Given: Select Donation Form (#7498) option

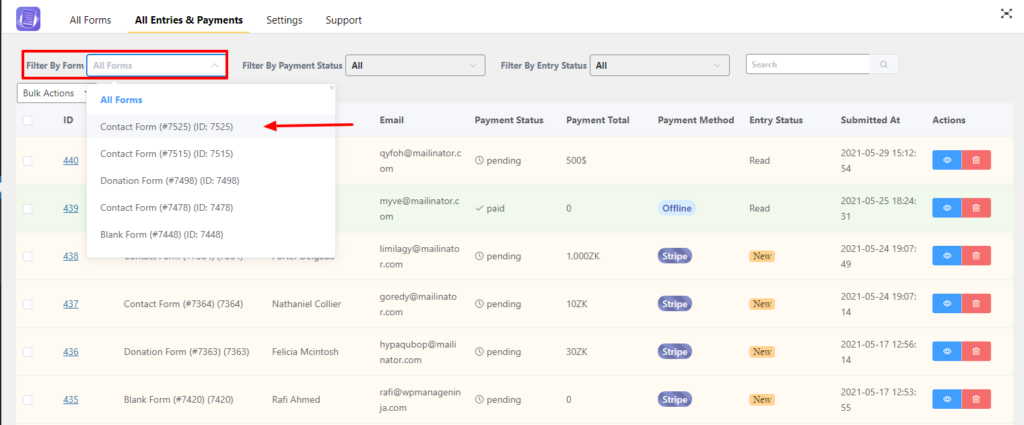Looking at the screenshot, I should [x=169, y=181].
